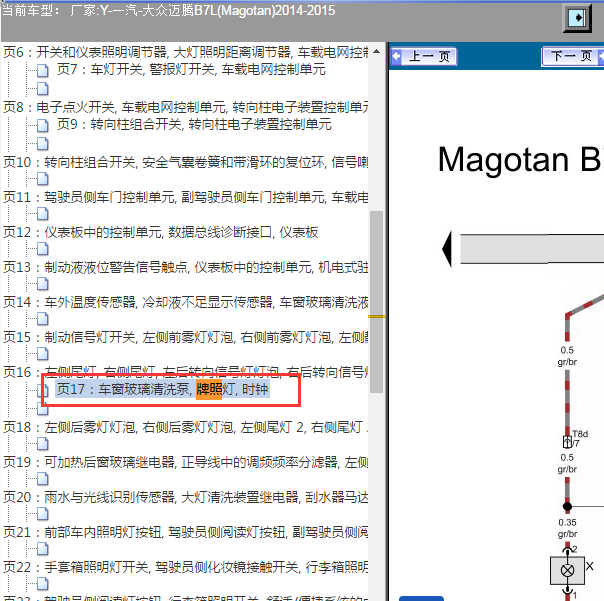This screenshot has width=604, height=601.
Task: Open 页20 雨水与光线识别传感器
Action: (186, 497)
